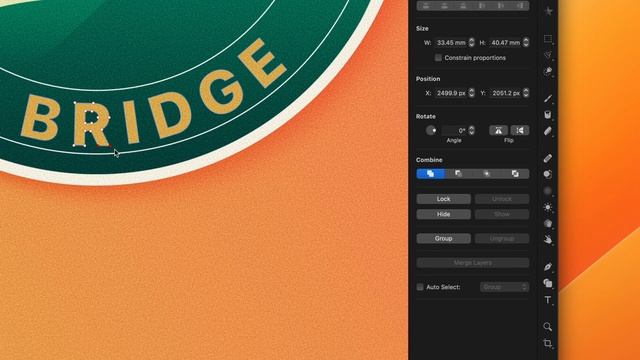Select the Paint brush tool
The image size is (640, 360).
[x=548, y=98]
